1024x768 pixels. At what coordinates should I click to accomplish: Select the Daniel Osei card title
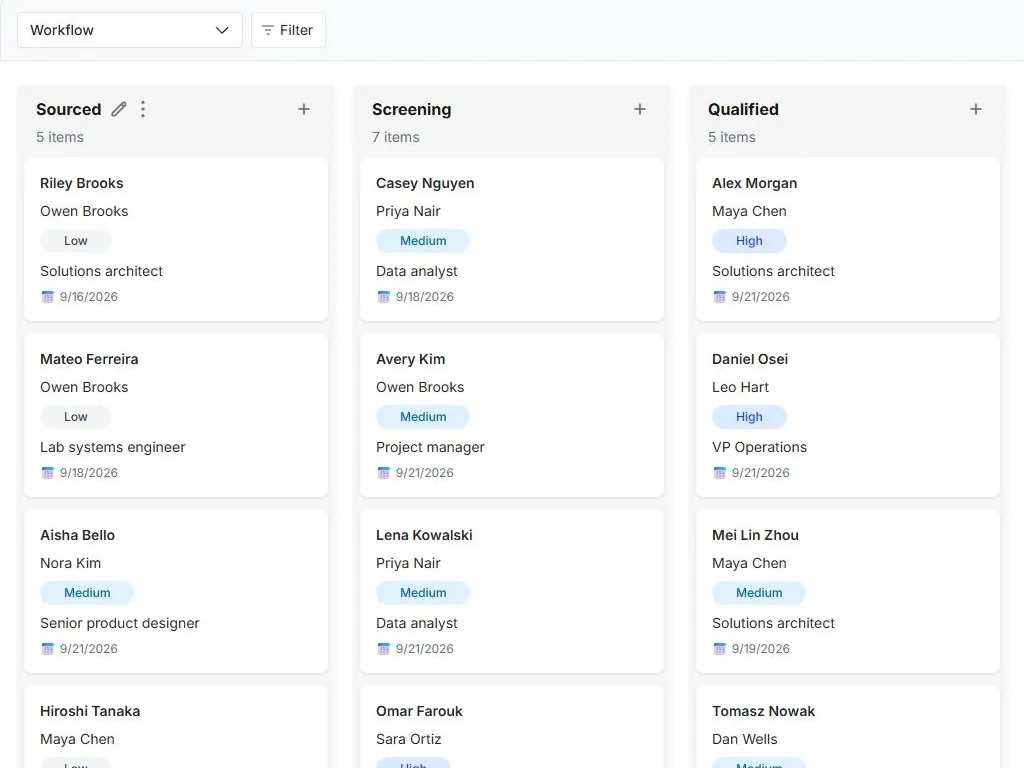pos(750,359)
